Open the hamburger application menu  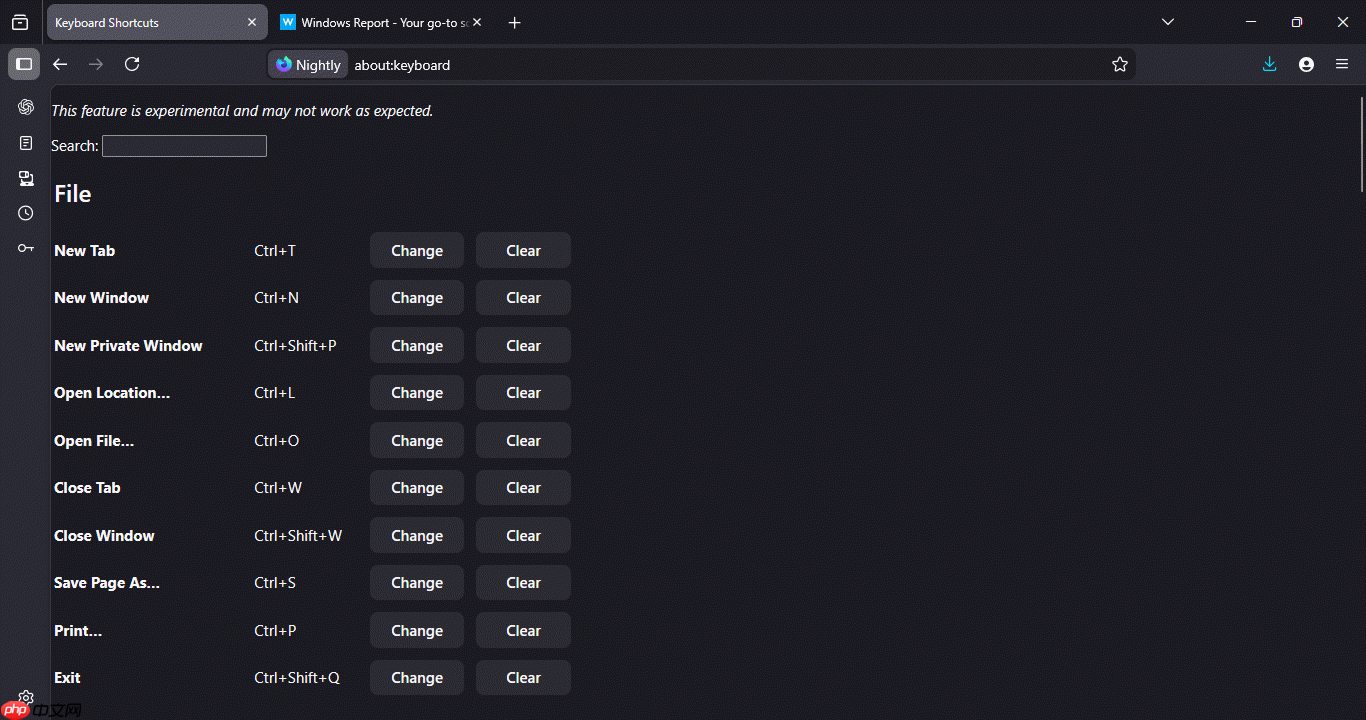click(1342, 64)
